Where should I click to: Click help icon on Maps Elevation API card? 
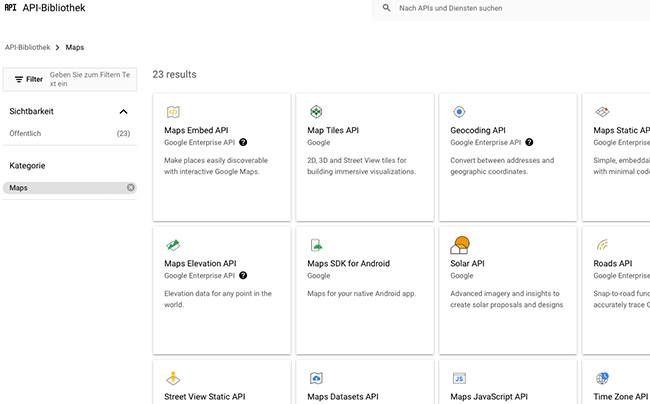(x=243, y=275)
